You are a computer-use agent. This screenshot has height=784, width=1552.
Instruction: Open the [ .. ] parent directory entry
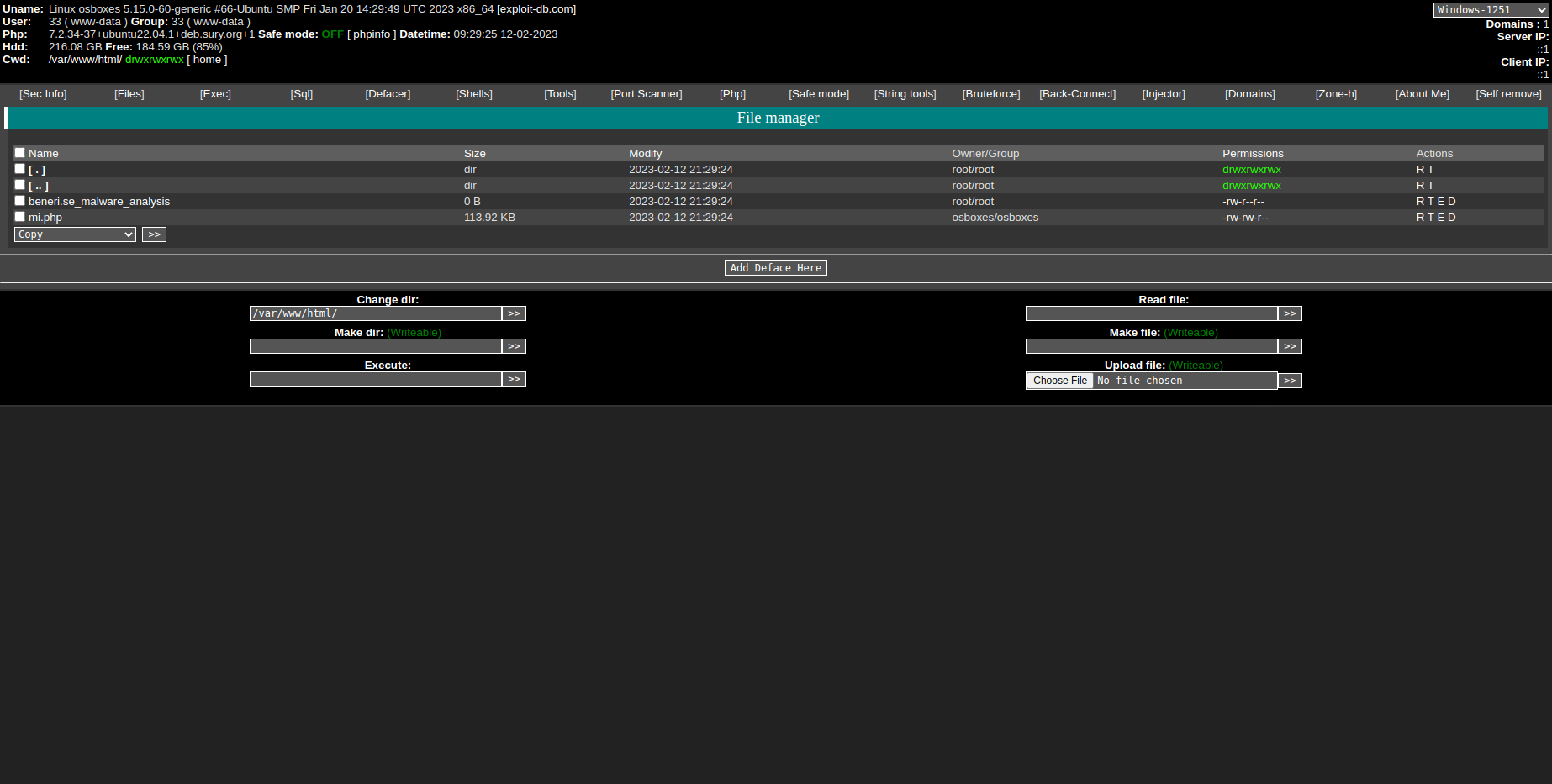click(x=39, y=186)
